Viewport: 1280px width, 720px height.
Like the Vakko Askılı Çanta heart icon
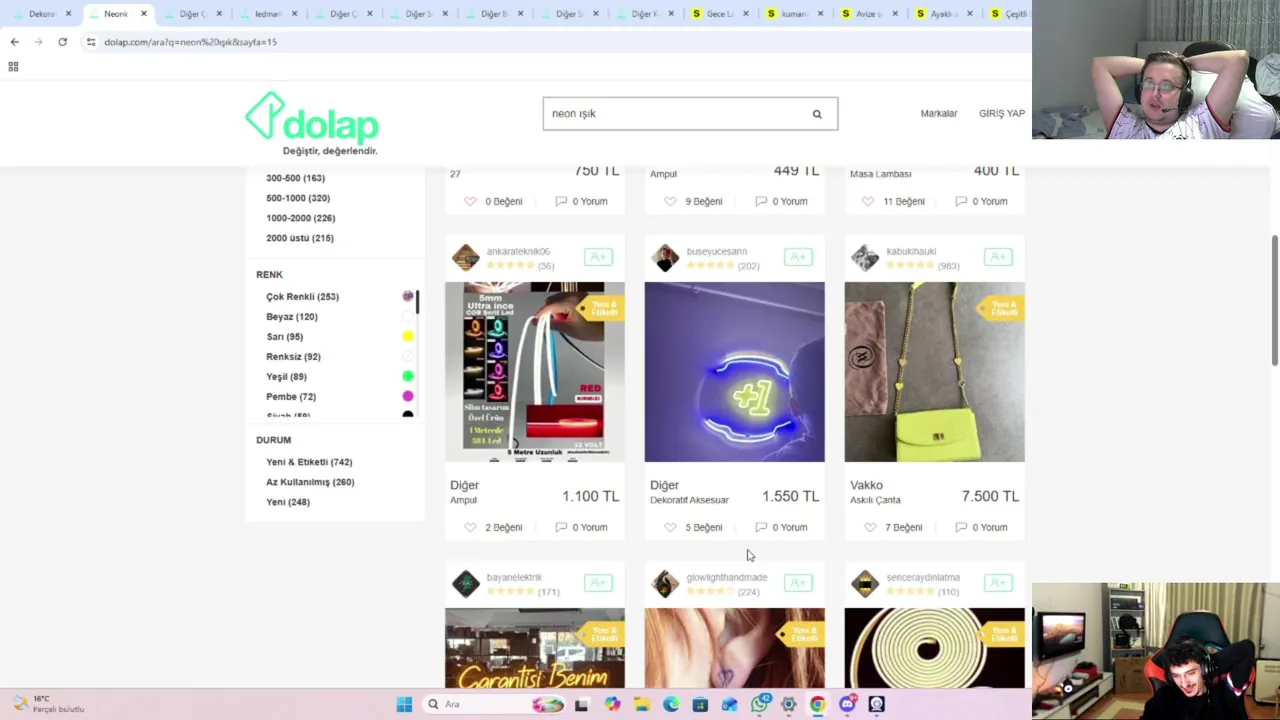click(870, 527)
